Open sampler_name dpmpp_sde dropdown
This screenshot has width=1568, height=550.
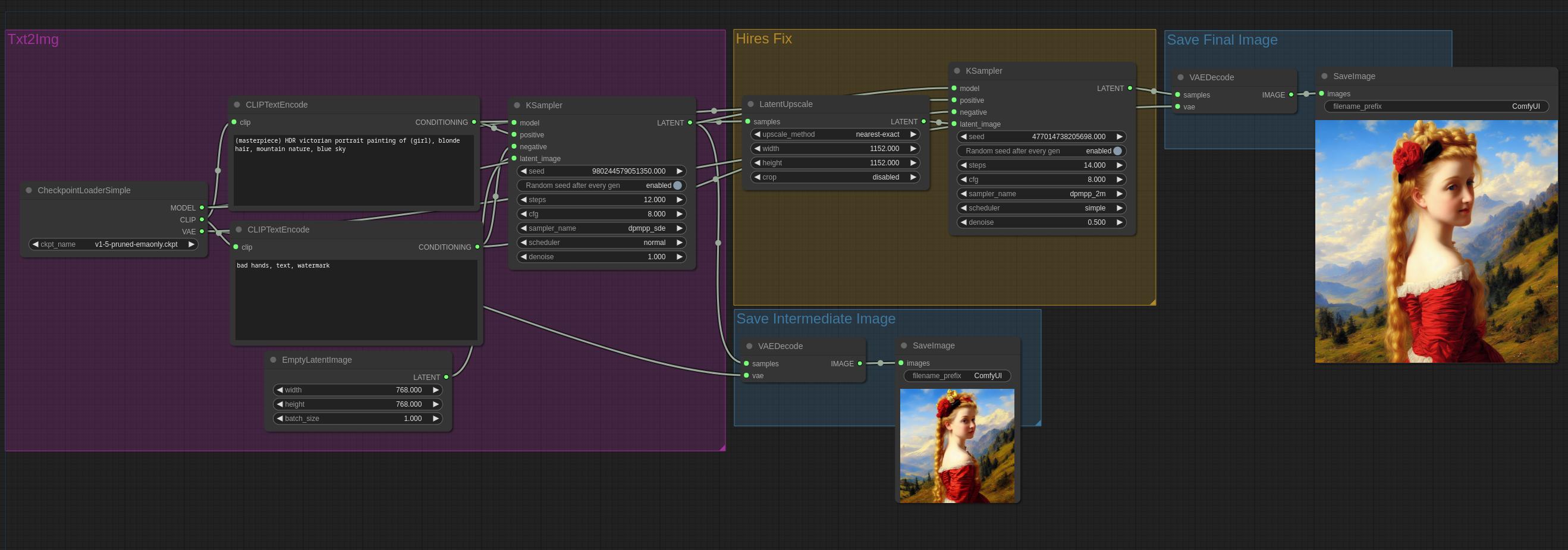point(601,228)
